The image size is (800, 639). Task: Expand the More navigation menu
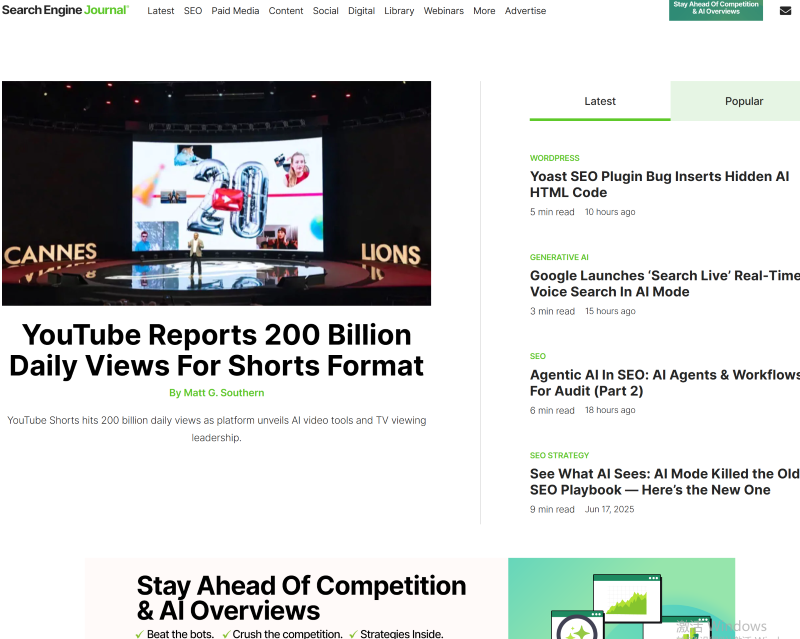pyautogui.click(x=484, y=11)
